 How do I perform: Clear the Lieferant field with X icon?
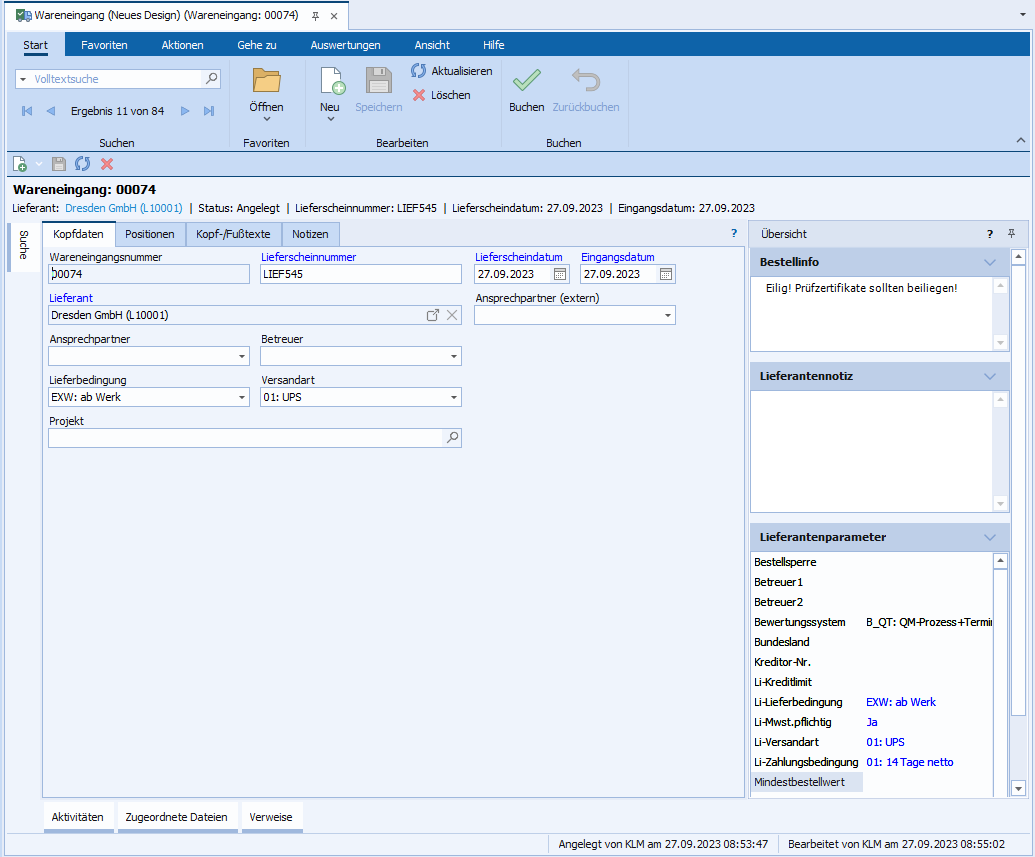452,315
